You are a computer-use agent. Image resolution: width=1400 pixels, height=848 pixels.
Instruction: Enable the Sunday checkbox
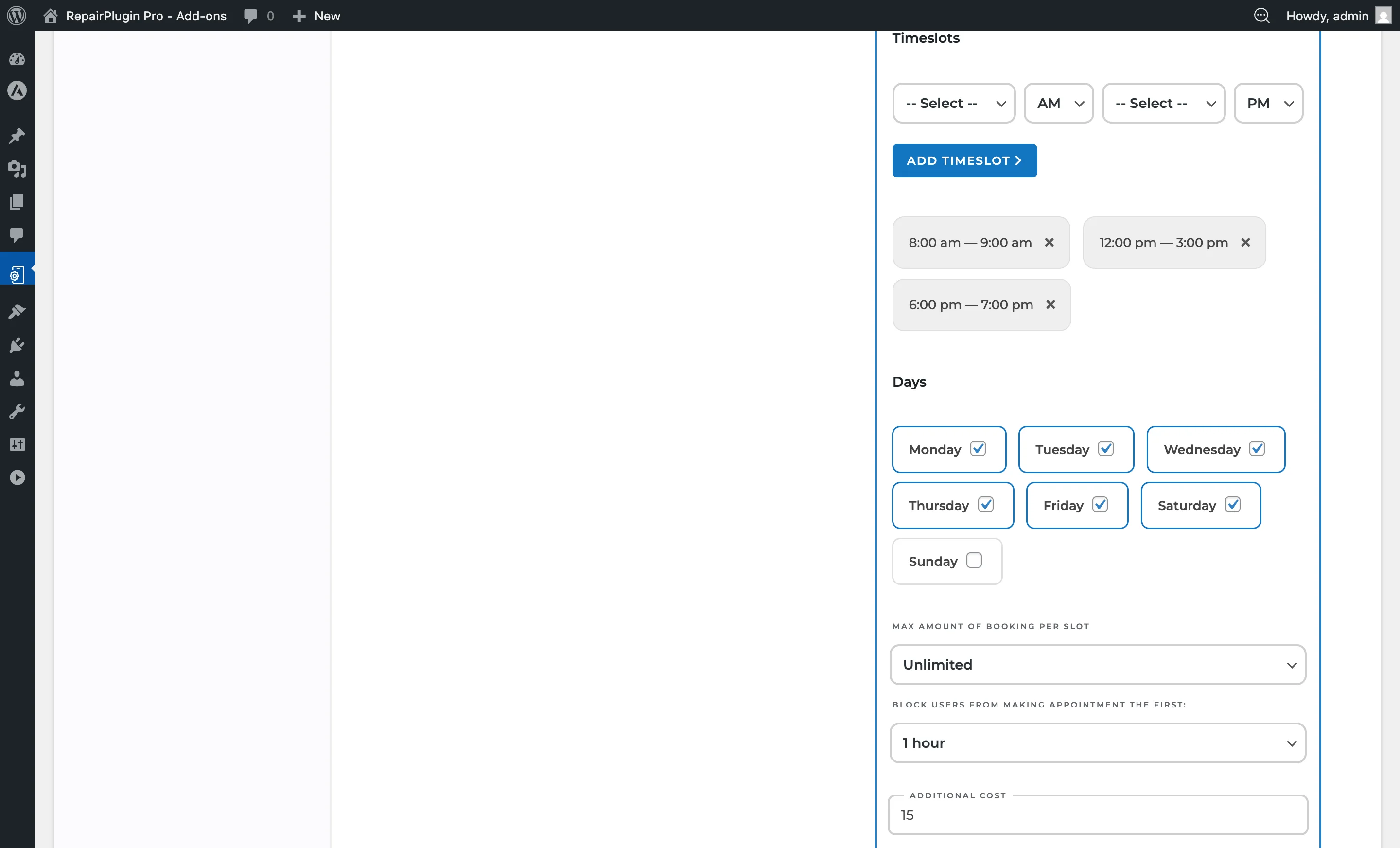(975, 561)
